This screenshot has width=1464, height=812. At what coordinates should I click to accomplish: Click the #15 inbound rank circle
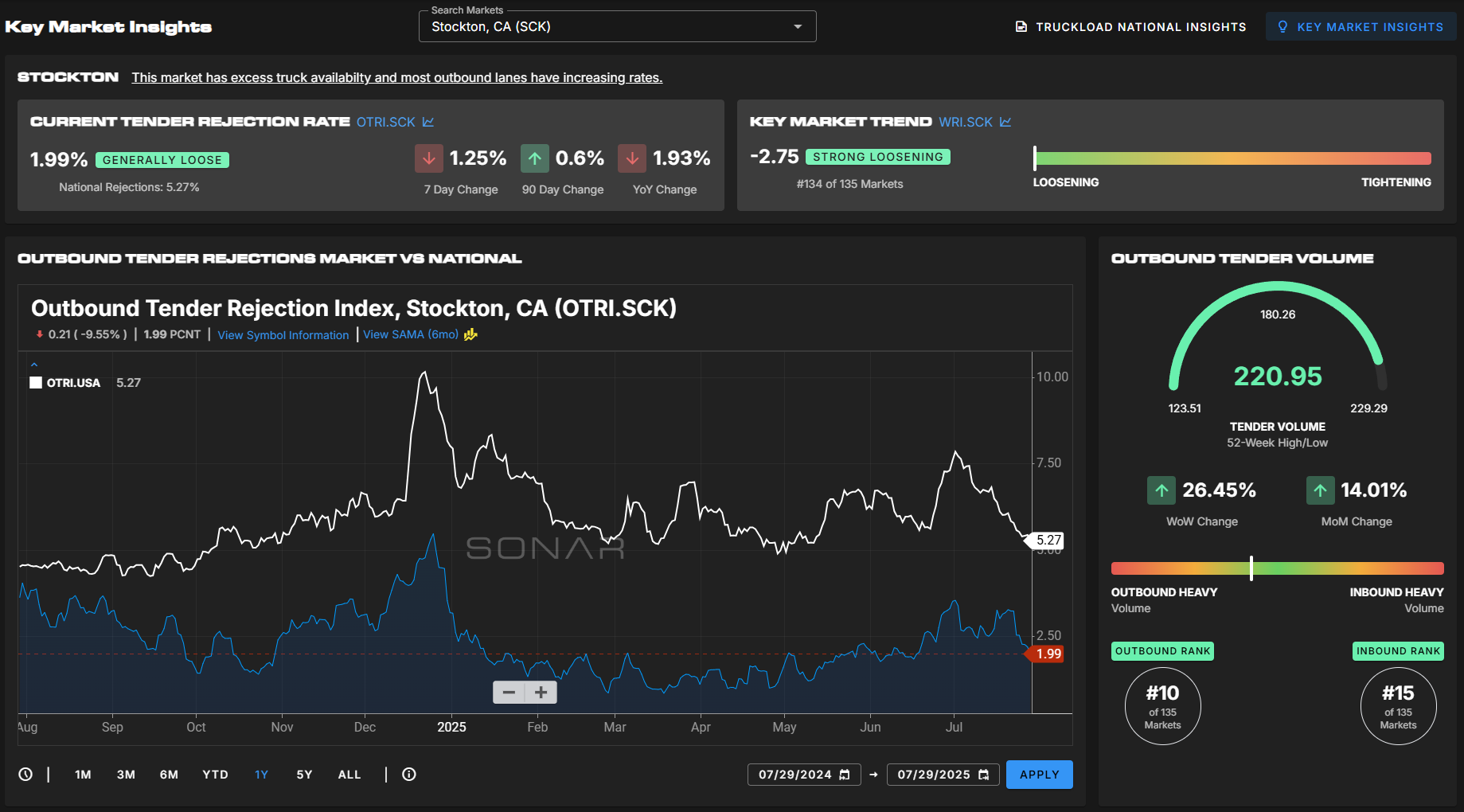(1399, 706)
